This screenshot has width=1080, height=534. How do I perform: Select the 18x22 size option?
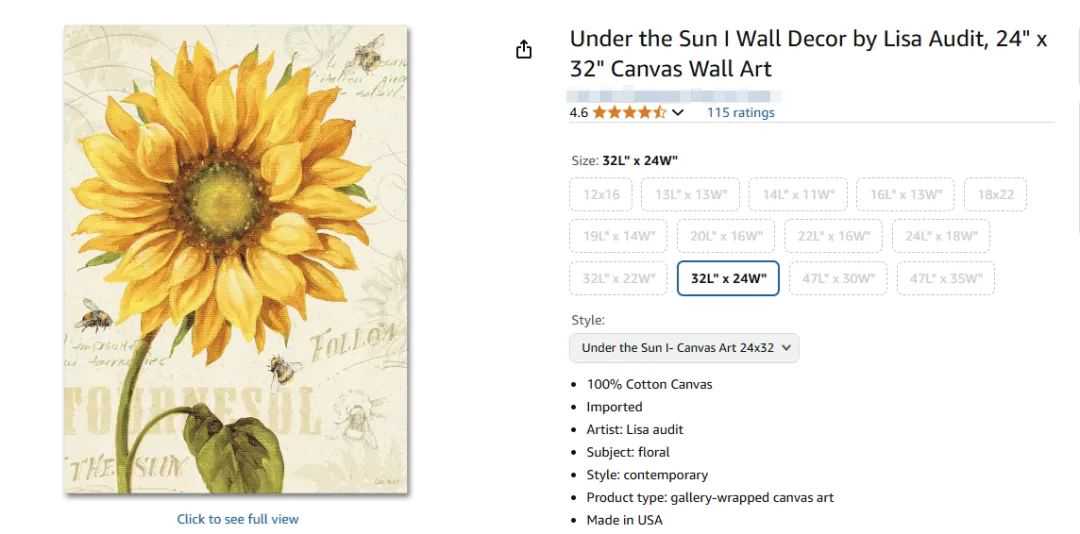[995, 194]
